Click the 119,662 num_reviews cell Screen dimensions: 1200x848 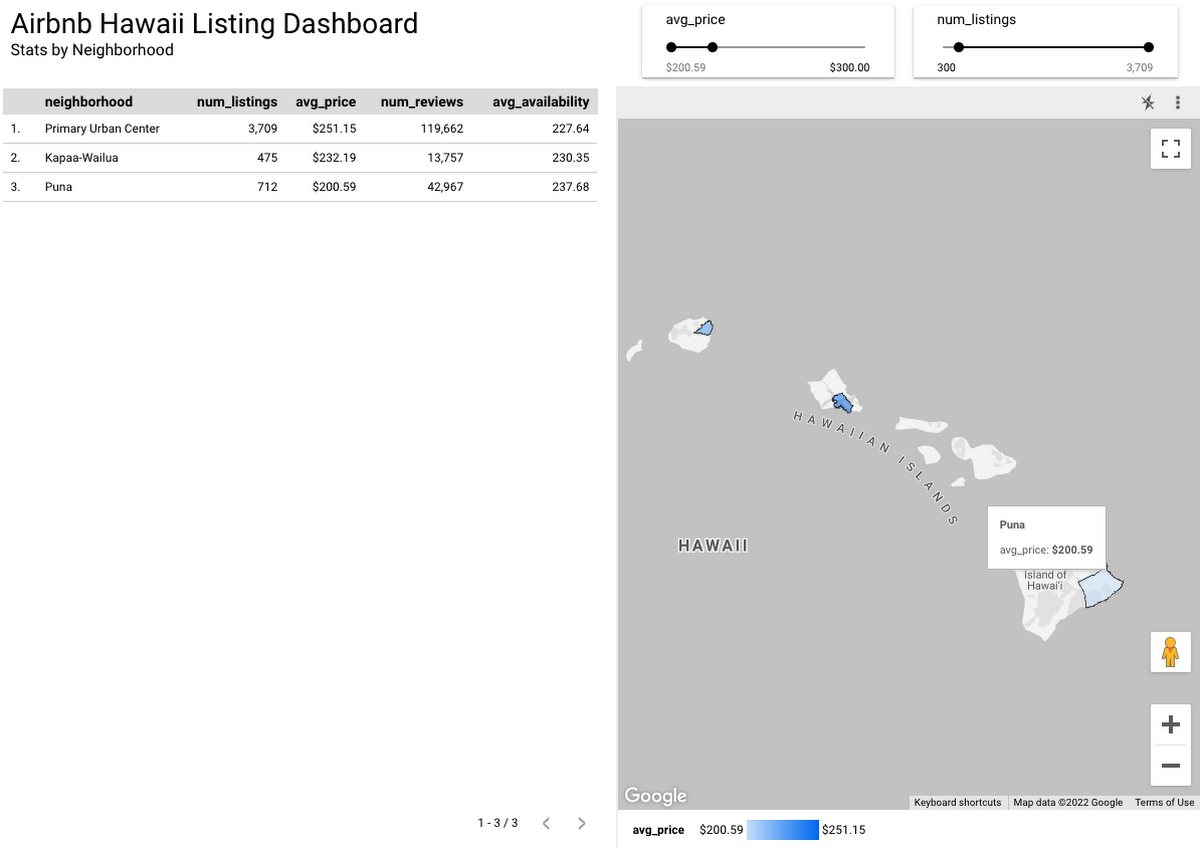pos(441,129)
